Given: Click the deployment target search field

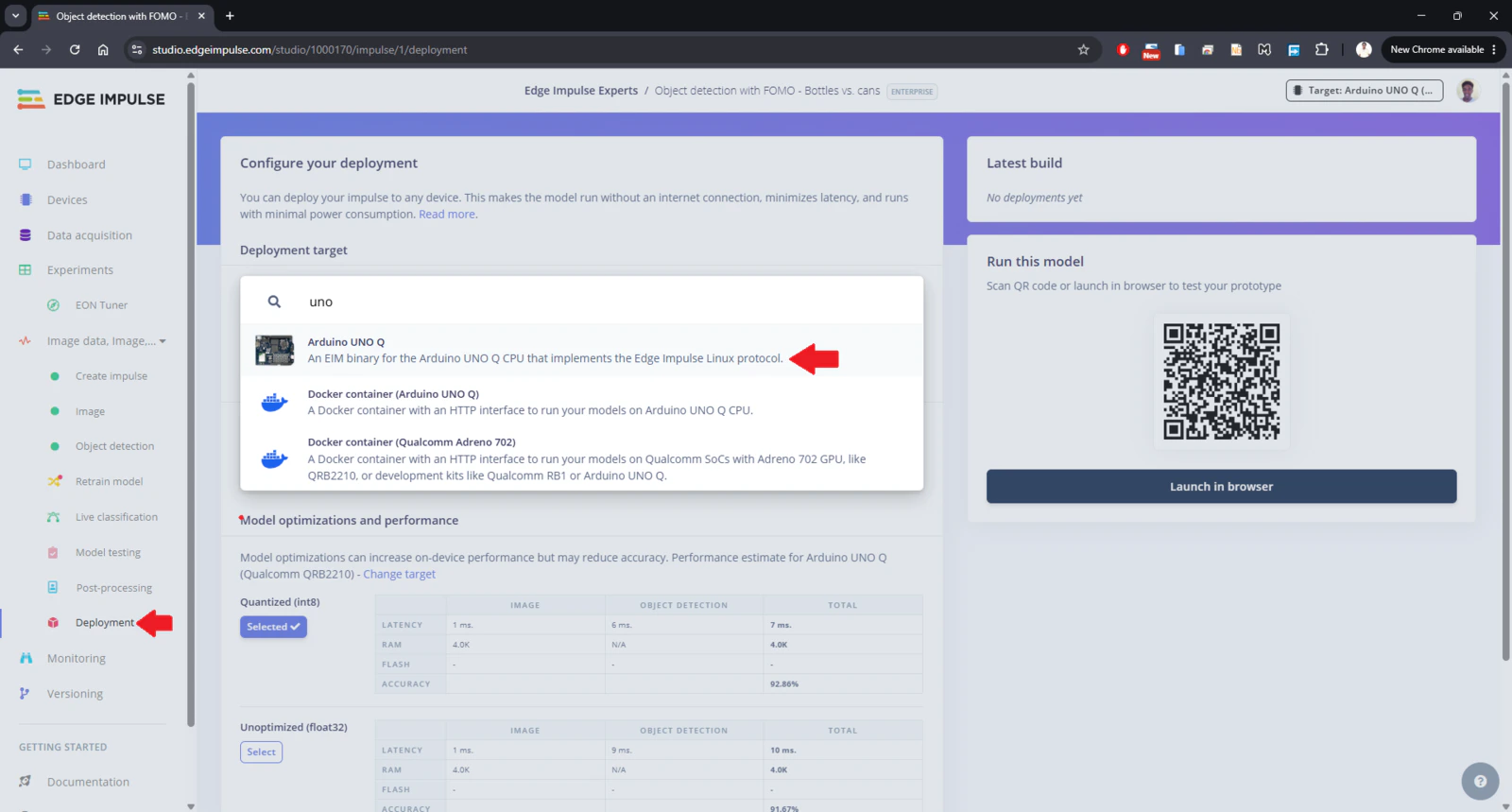Looking at the screenshot, I should [581, 302].
